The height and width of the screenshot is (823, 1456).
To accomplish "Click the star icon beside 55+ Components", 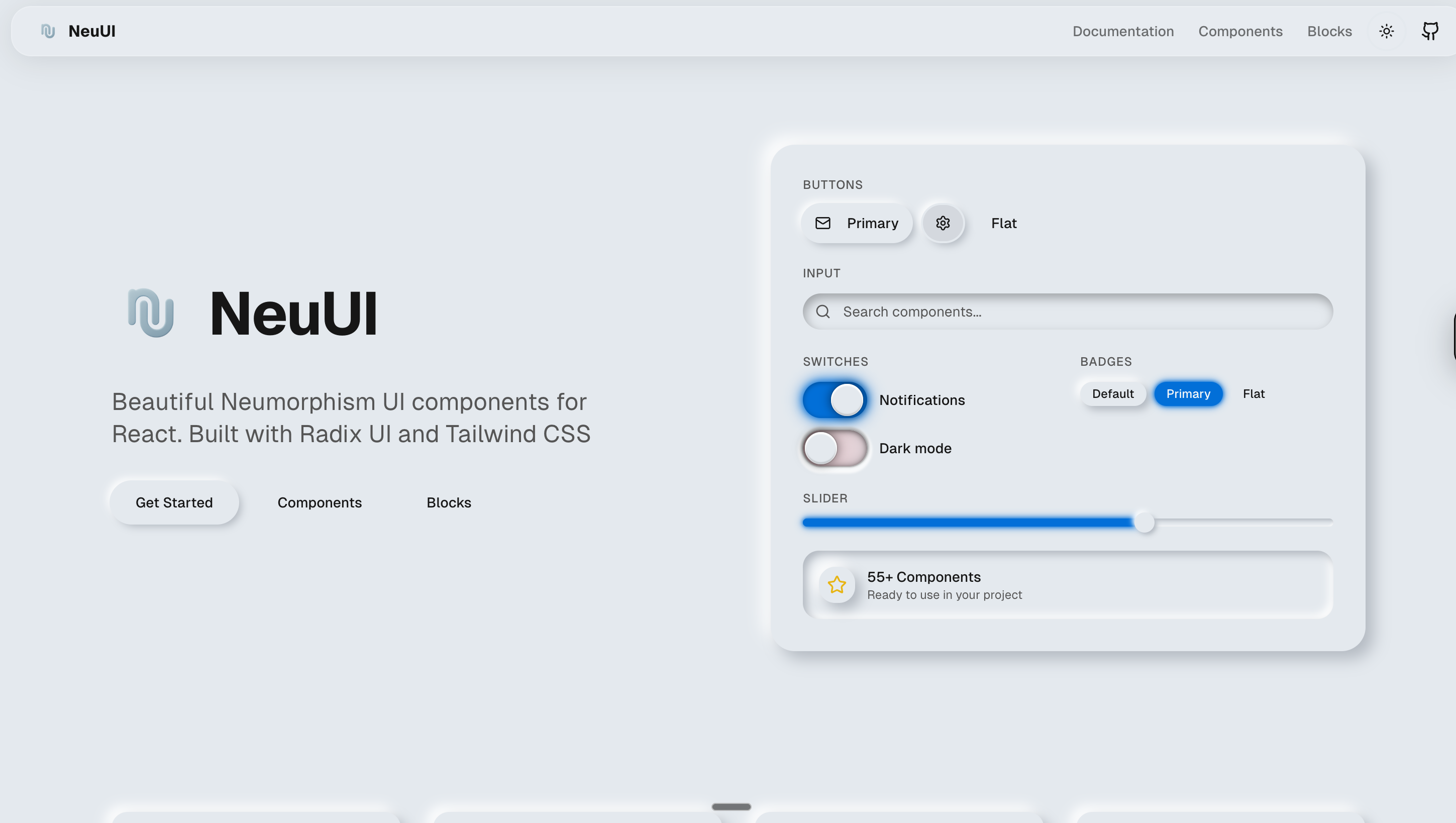I will click(x=837, y=584).
